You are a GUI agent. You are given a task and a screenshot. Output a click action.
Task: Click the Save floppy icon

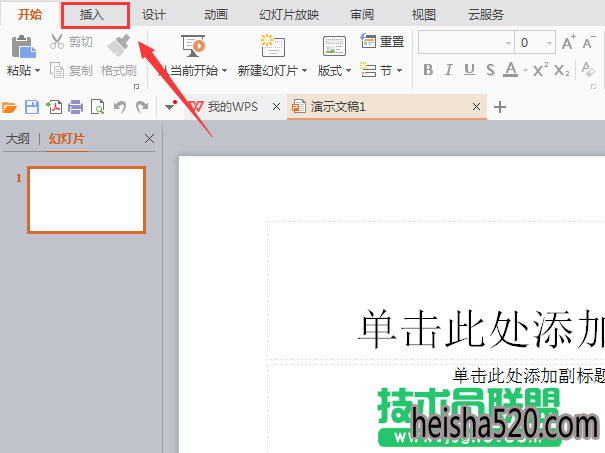pos(32,107)
